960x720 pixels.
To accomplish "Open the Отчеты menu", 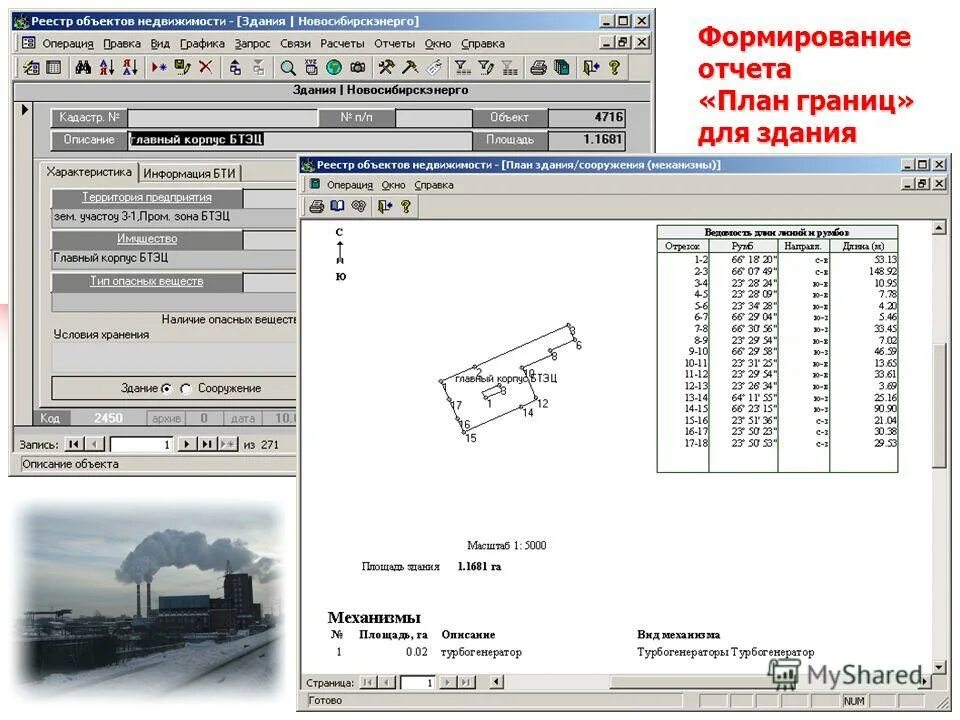I will 394,43.
